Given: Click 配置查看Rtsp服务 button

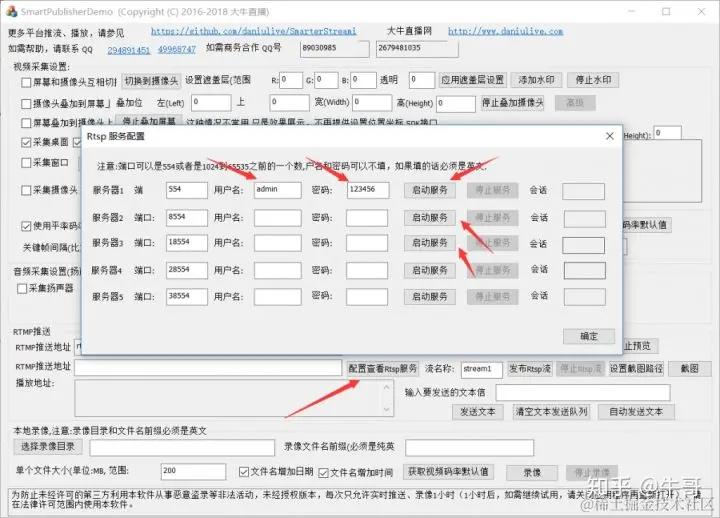Looking at the screenshot, I should pos(382,369).
